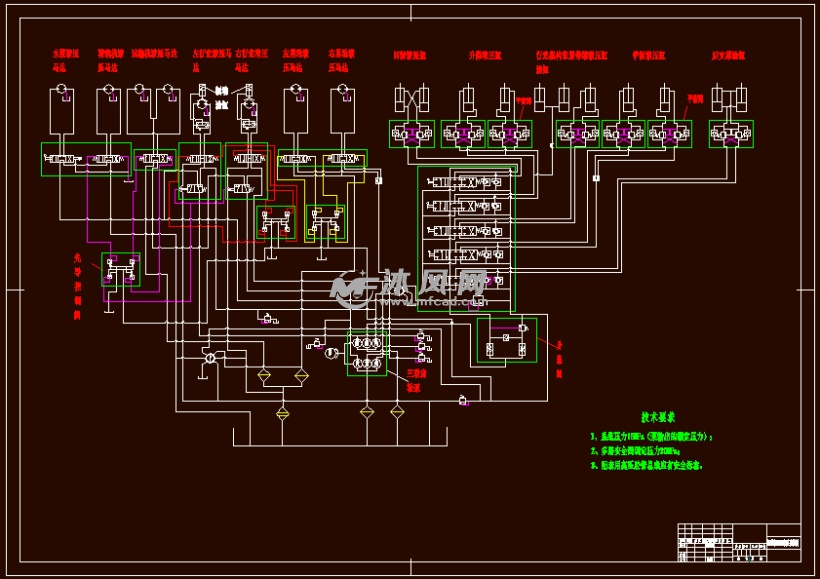Viewport: 820px width, 579px height.
Task: Click the triple gear pump symbol
Action: pos(367,353)
